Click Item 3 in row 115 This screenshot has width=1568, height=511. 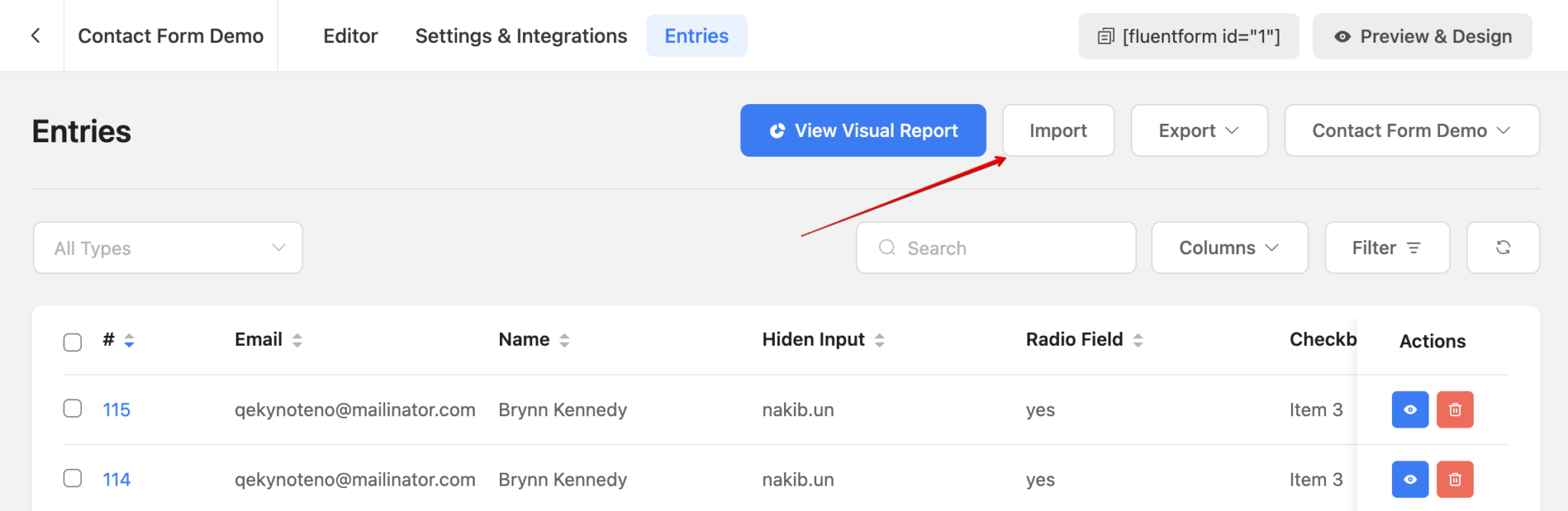(1316, 410)
